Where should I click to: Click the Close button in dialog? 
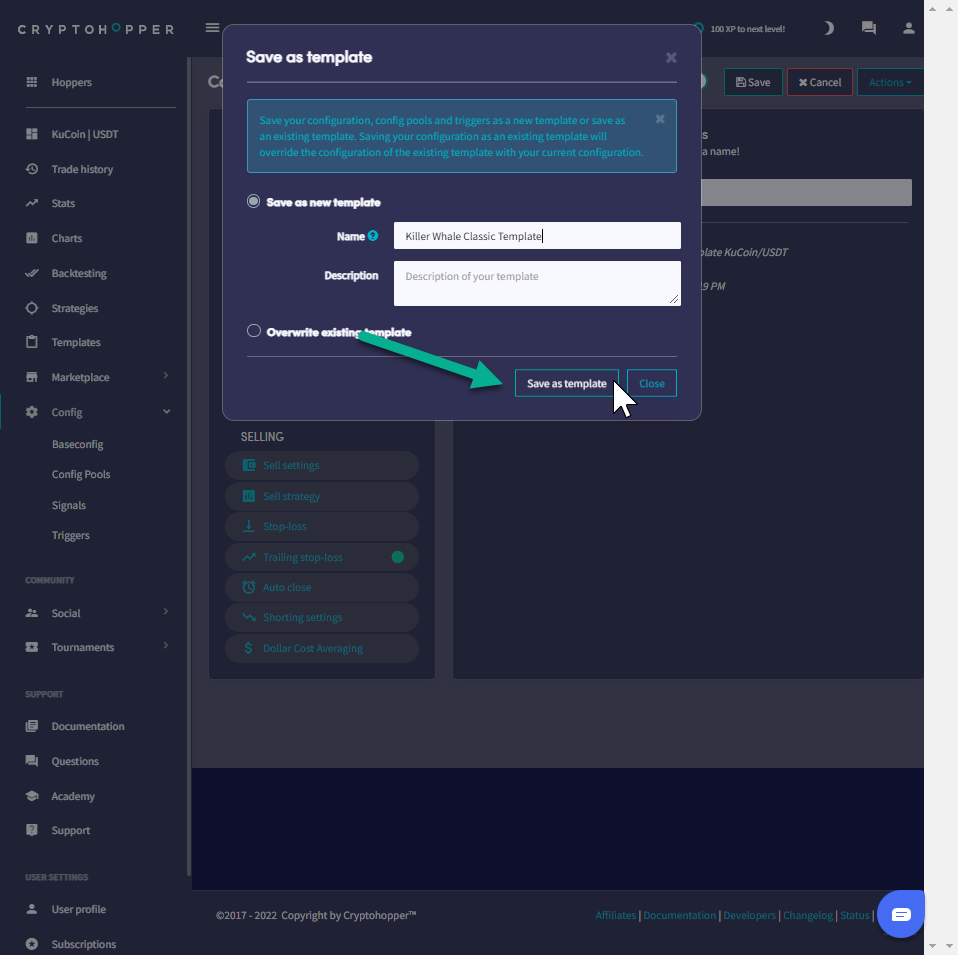651,383
